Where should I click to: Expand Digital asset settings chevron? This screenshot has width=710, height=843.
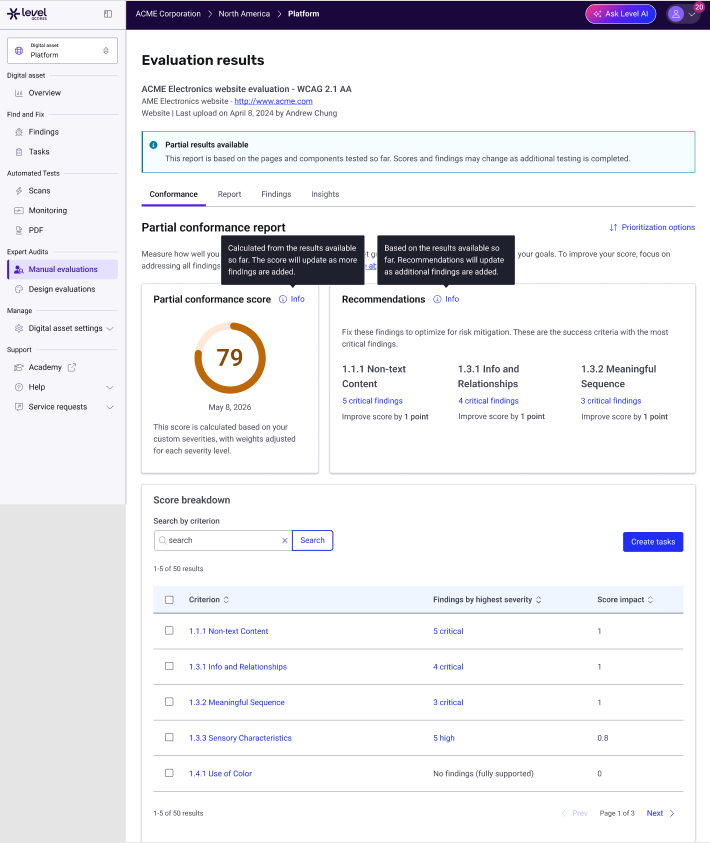click(110, 328)
